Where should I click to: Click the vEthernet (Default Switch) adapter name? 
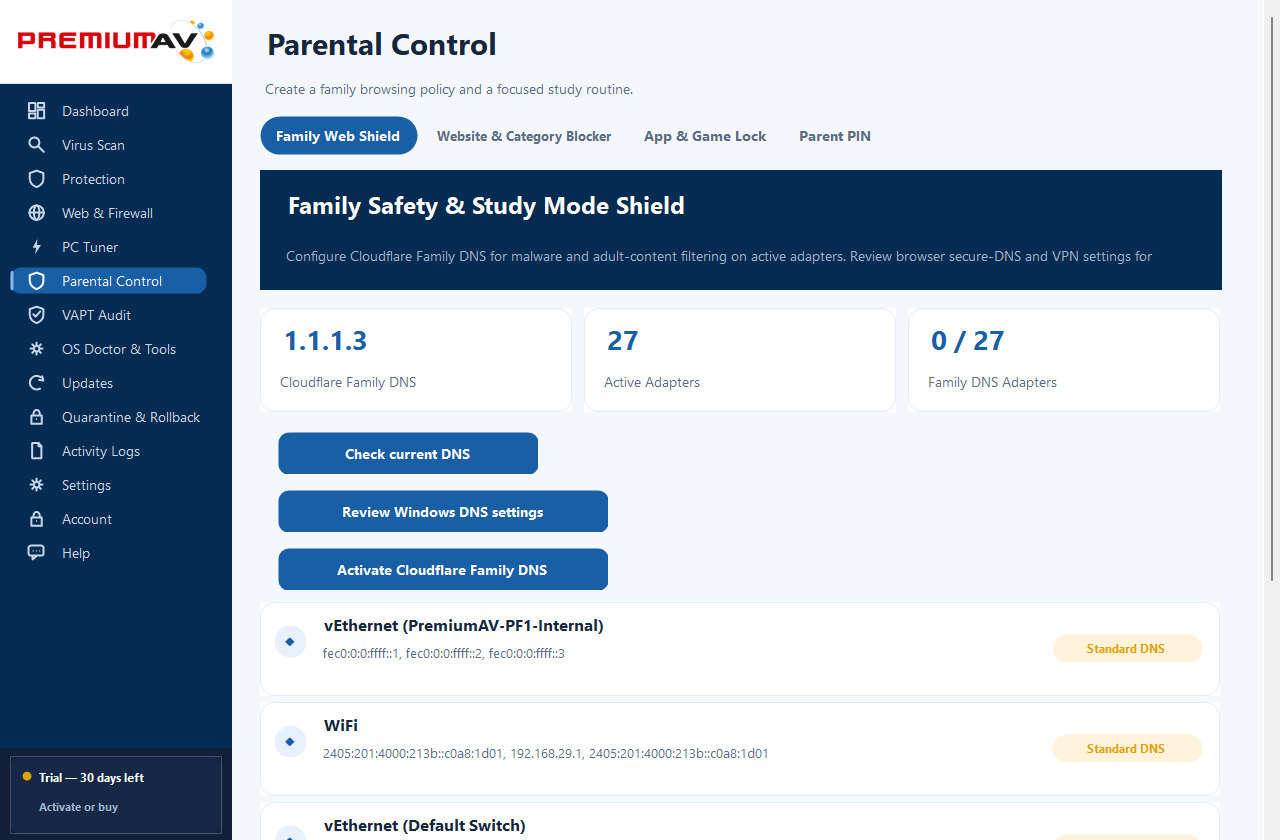tap(424, 826)
